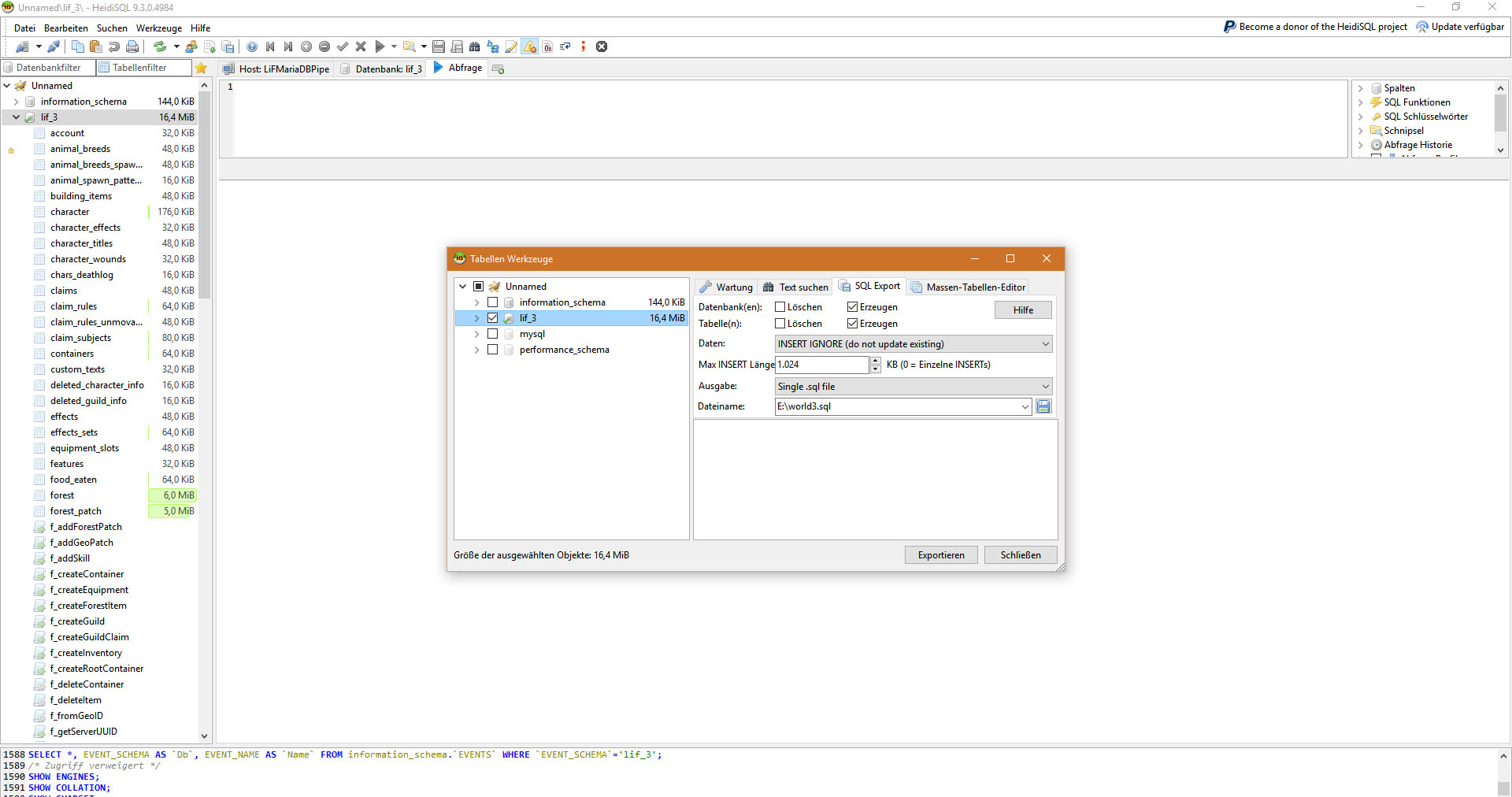This screenshot has height=797, width=1512.
Task: Click the Schließen button
Action: pyautogui.click(x=1020, y=555)
